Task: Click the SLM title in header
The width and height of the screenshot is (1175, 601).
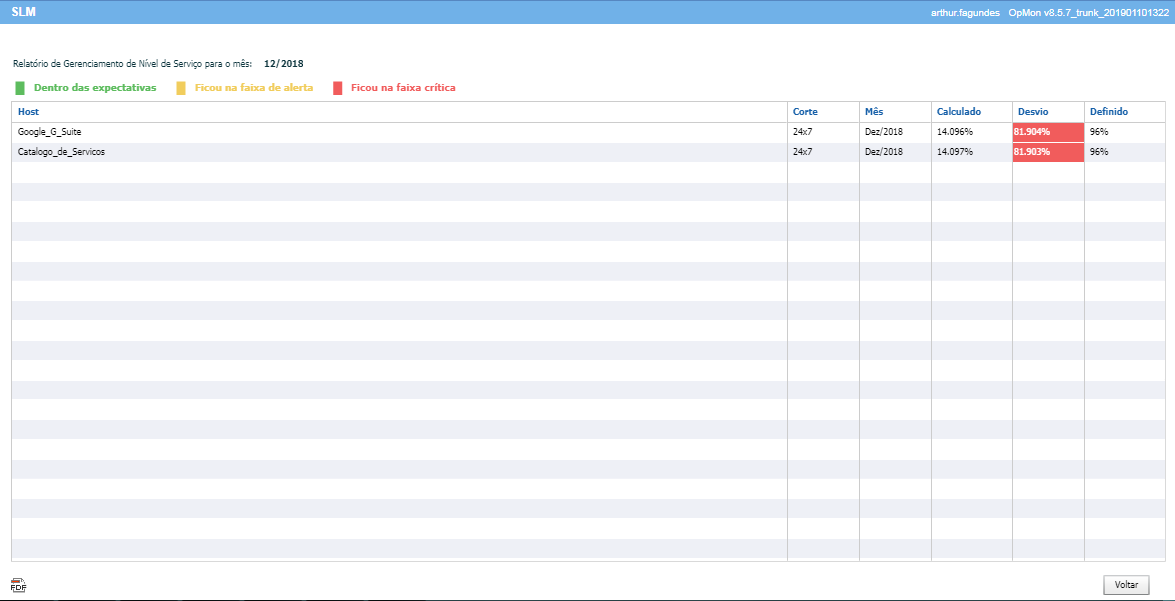Action: 23,12
